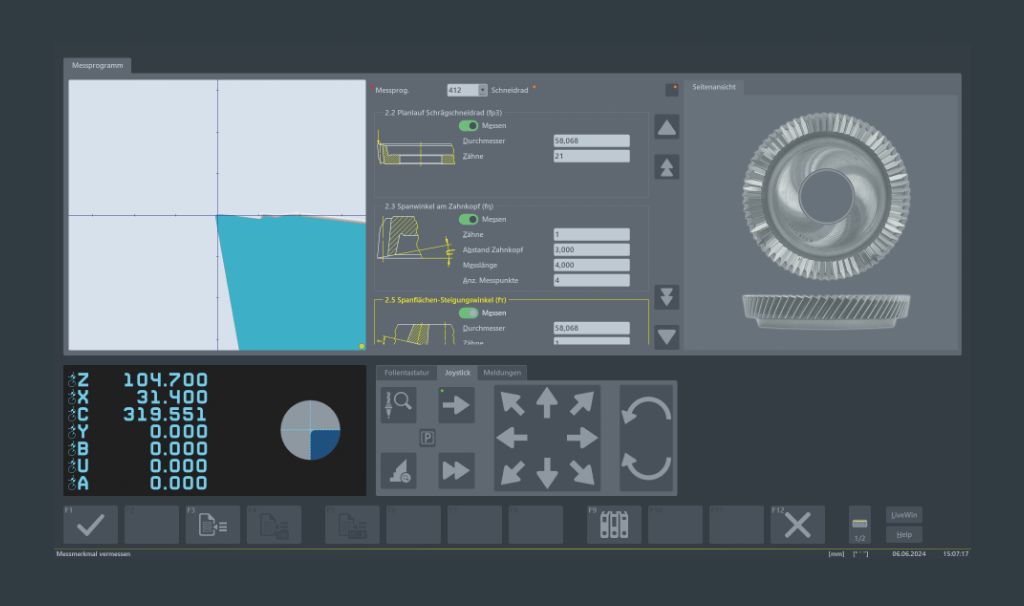Toggle Messen for 2.3 Spanwinkel am Zahnkopf
Viewport: 1024px width, 606px height.
468,219
